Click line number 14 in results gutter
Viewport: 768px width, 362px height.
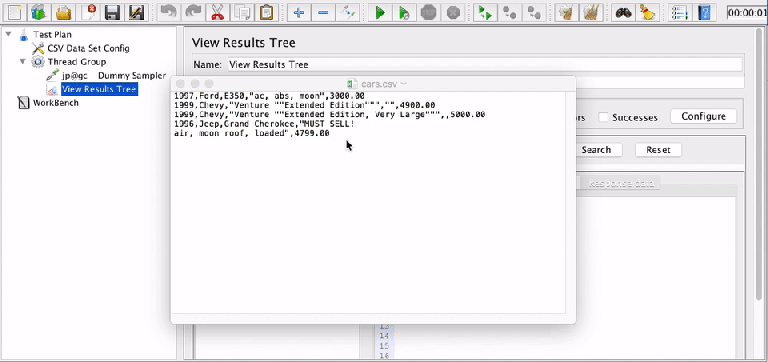pos(384,336)
